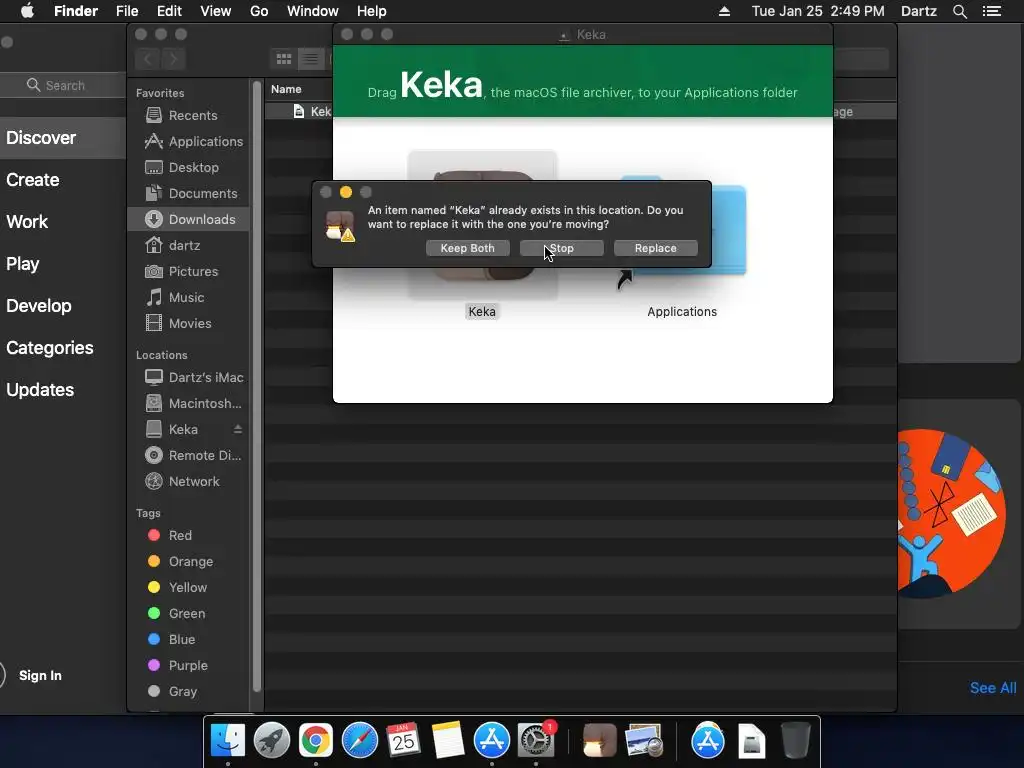1024x768 pixels.
Task: Open Pictures folder in sidebar
Action: (x=182, y=272)
